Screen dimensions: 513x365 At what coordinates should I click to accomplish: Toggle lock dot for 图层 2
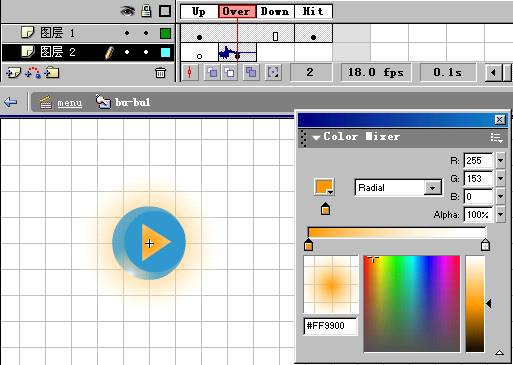tap(146, 52)
